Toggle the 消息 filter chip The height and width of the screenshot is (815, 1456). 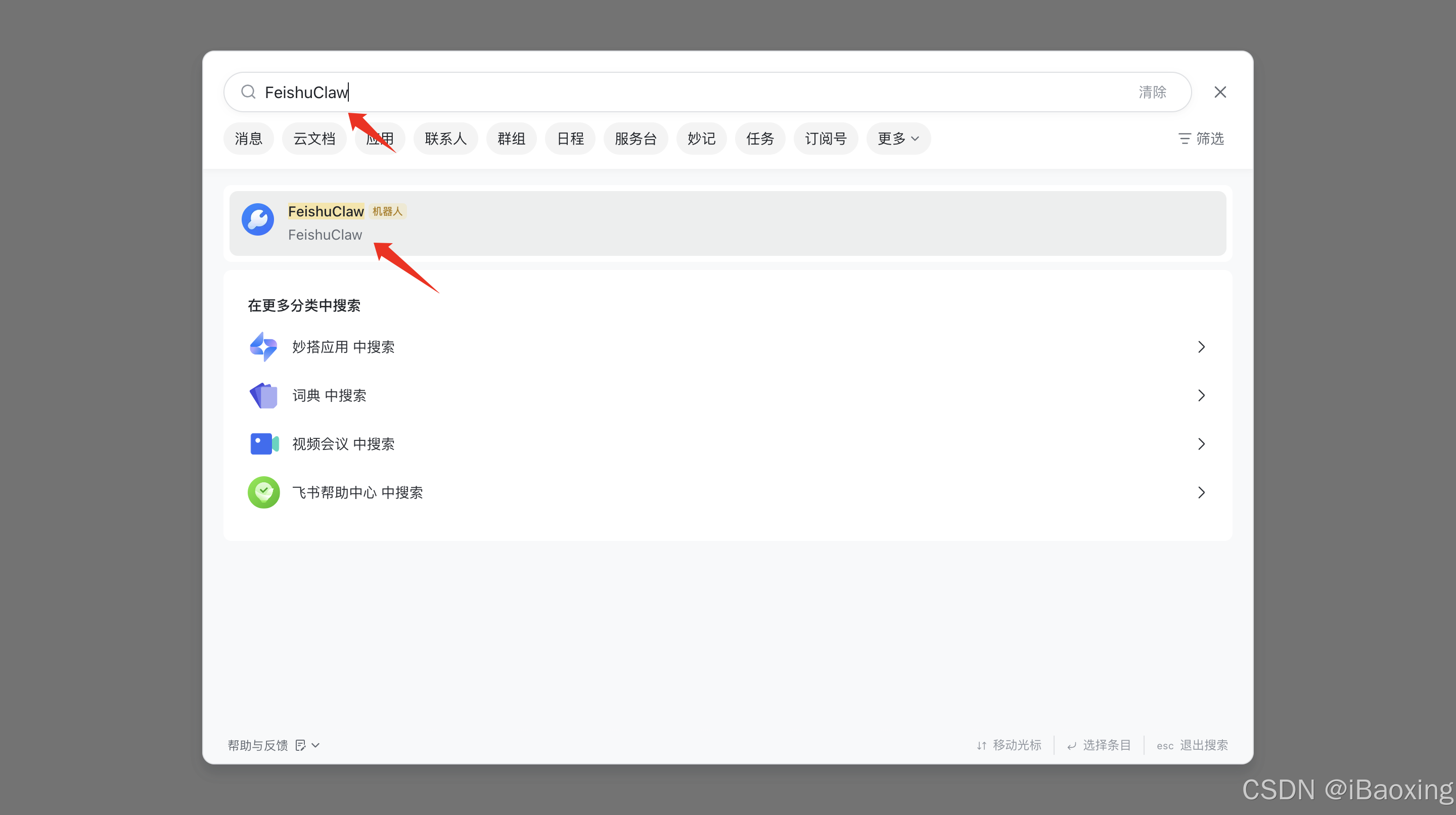pos(249,139)
